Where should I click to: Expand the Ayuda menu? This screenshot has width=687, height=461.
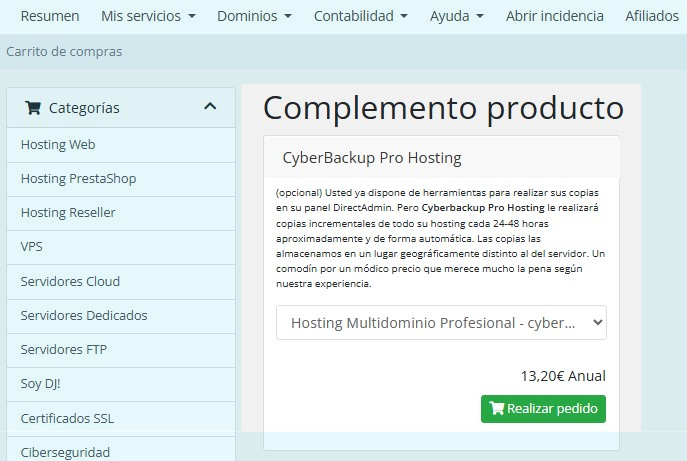[457, 16]
